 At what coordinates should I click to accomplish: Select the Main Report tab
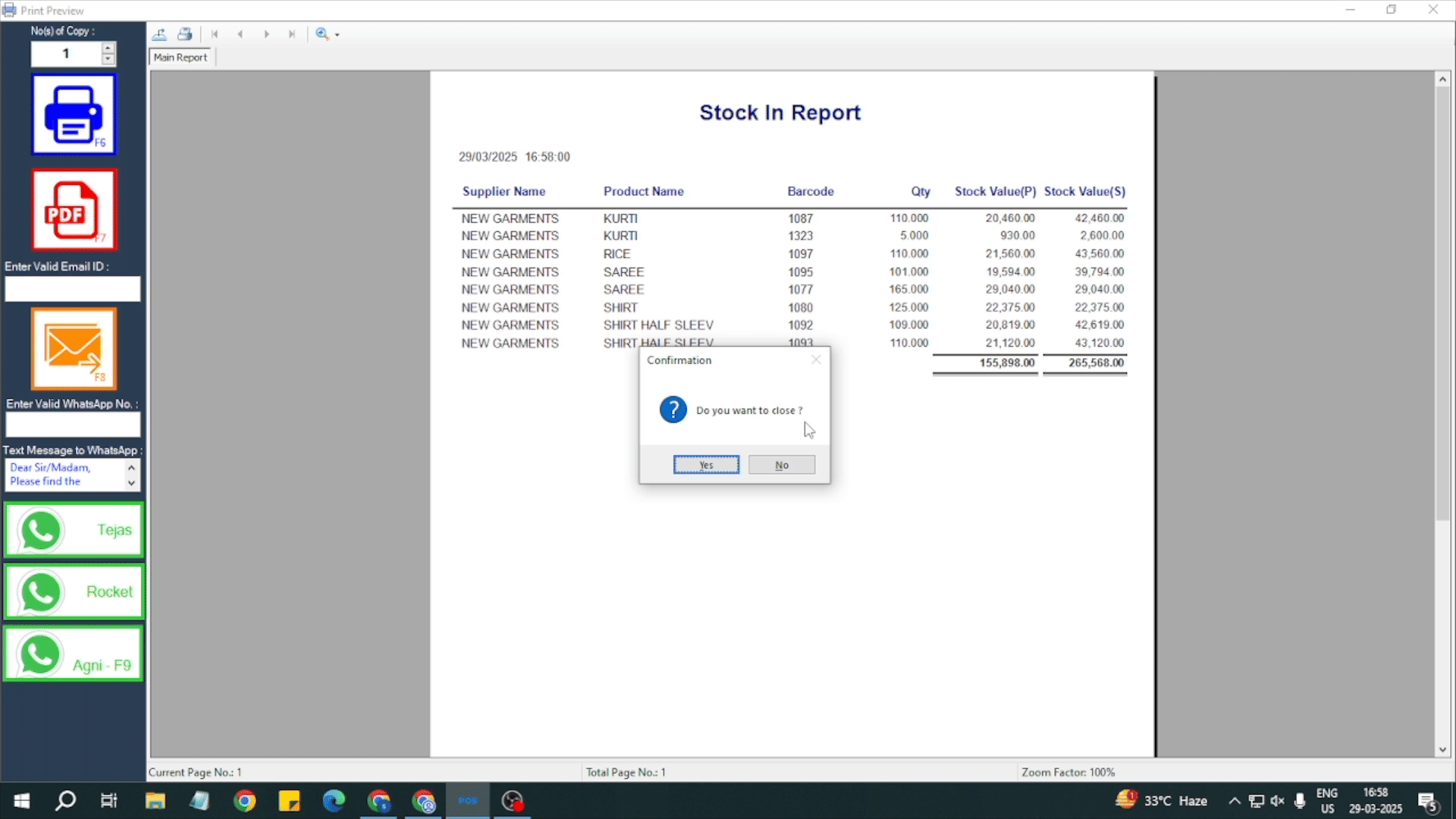pyautogui.click(x=180, y=58)
